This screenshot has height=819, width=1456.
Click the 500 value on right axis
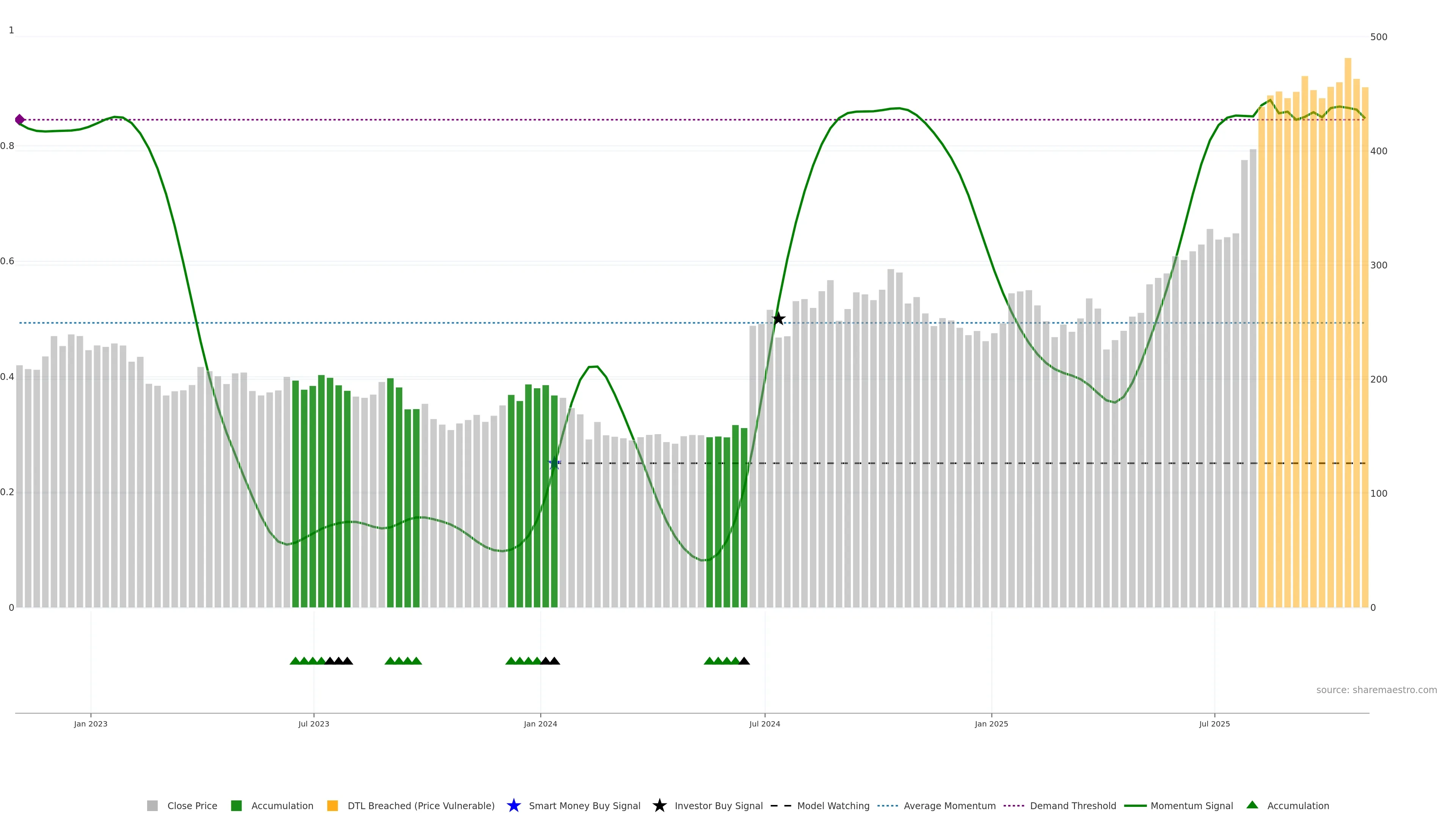[1379, 37]
